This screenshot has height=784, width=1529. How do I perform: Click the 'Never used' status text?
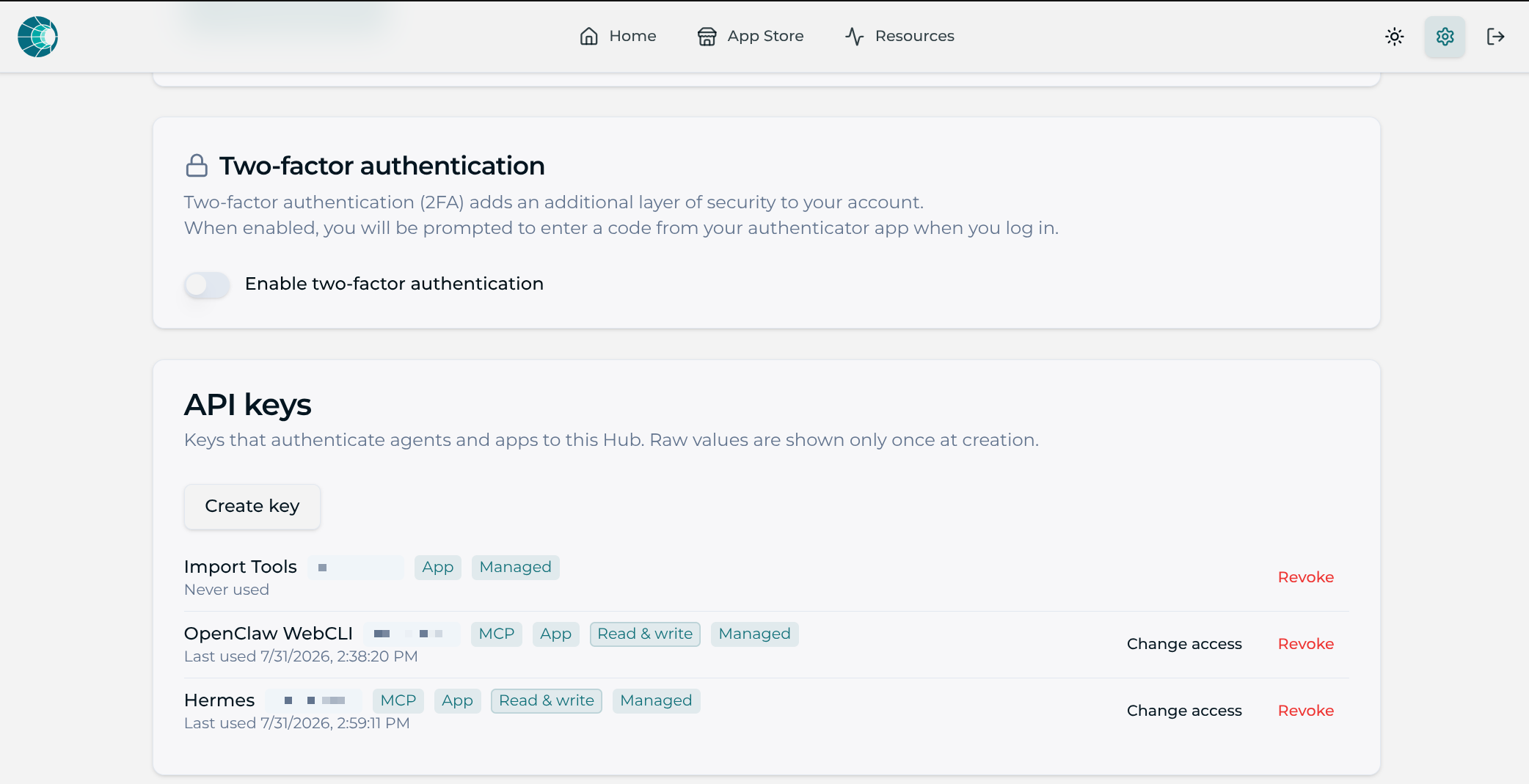click(227, 590)
